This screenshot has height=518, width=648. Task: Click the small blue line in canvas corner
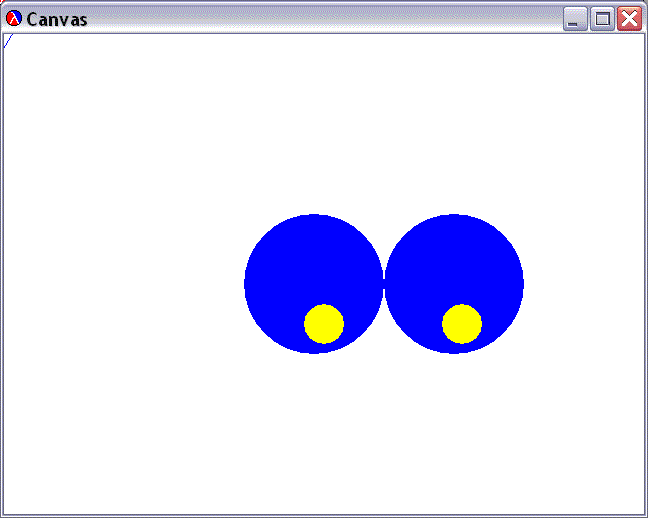[x=8, y=41]
